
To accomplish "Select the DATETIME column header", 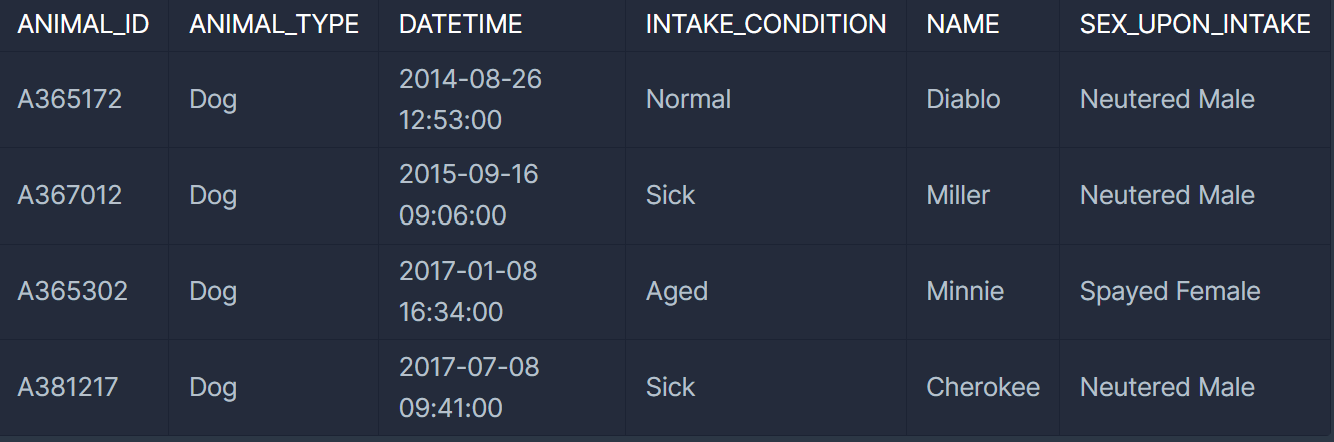I will pos(503,25).
